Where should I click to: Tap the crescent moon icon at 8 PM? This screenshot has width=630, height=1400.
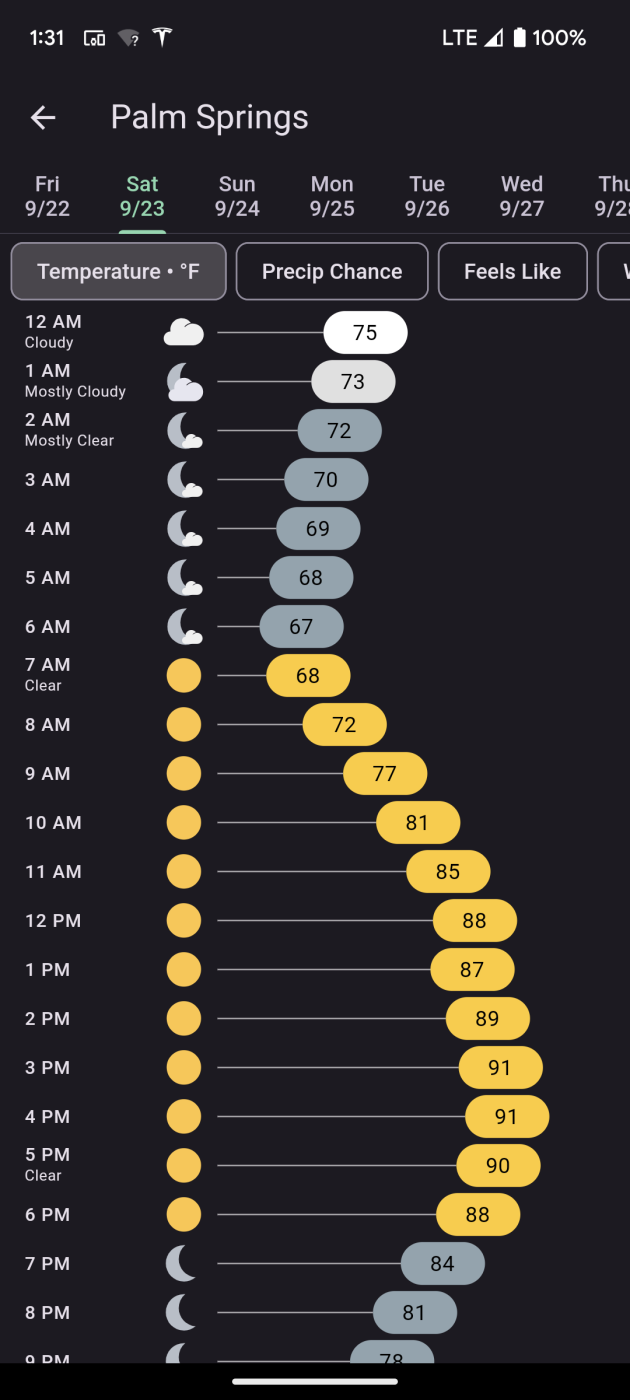181,1313
